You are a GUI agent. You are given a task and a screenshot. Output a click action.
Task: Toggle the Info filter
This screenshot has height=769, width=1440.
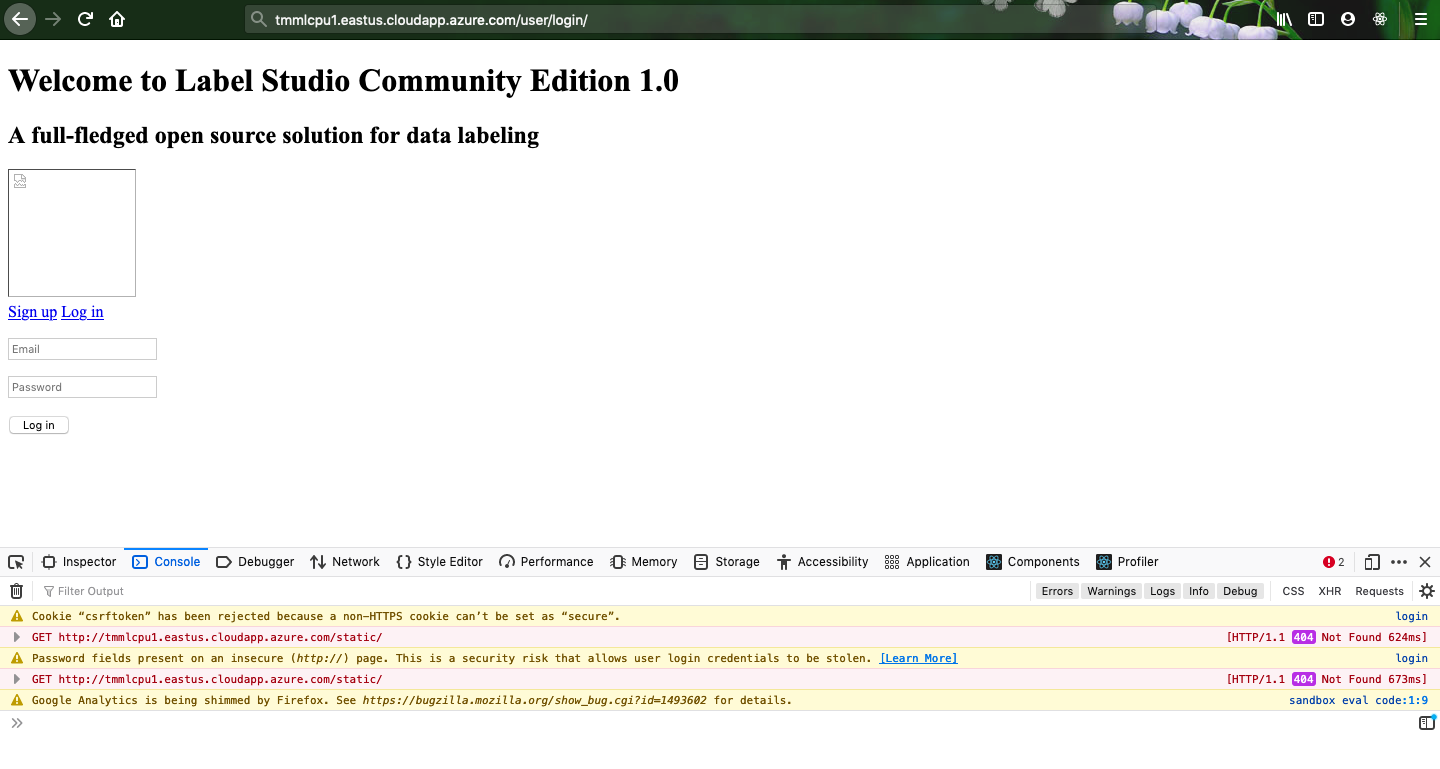(1199, 591)
